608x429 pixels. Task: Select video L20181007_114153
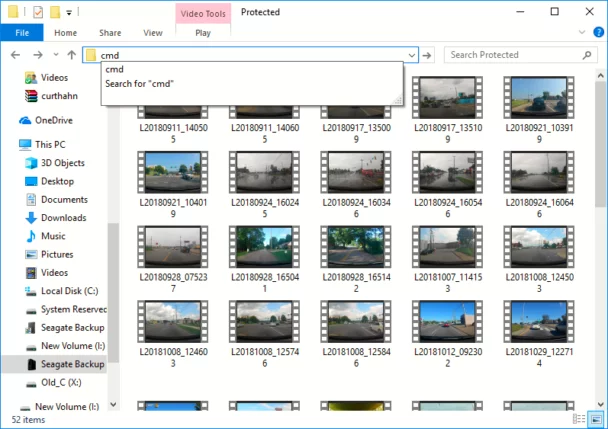click(447, 260)
